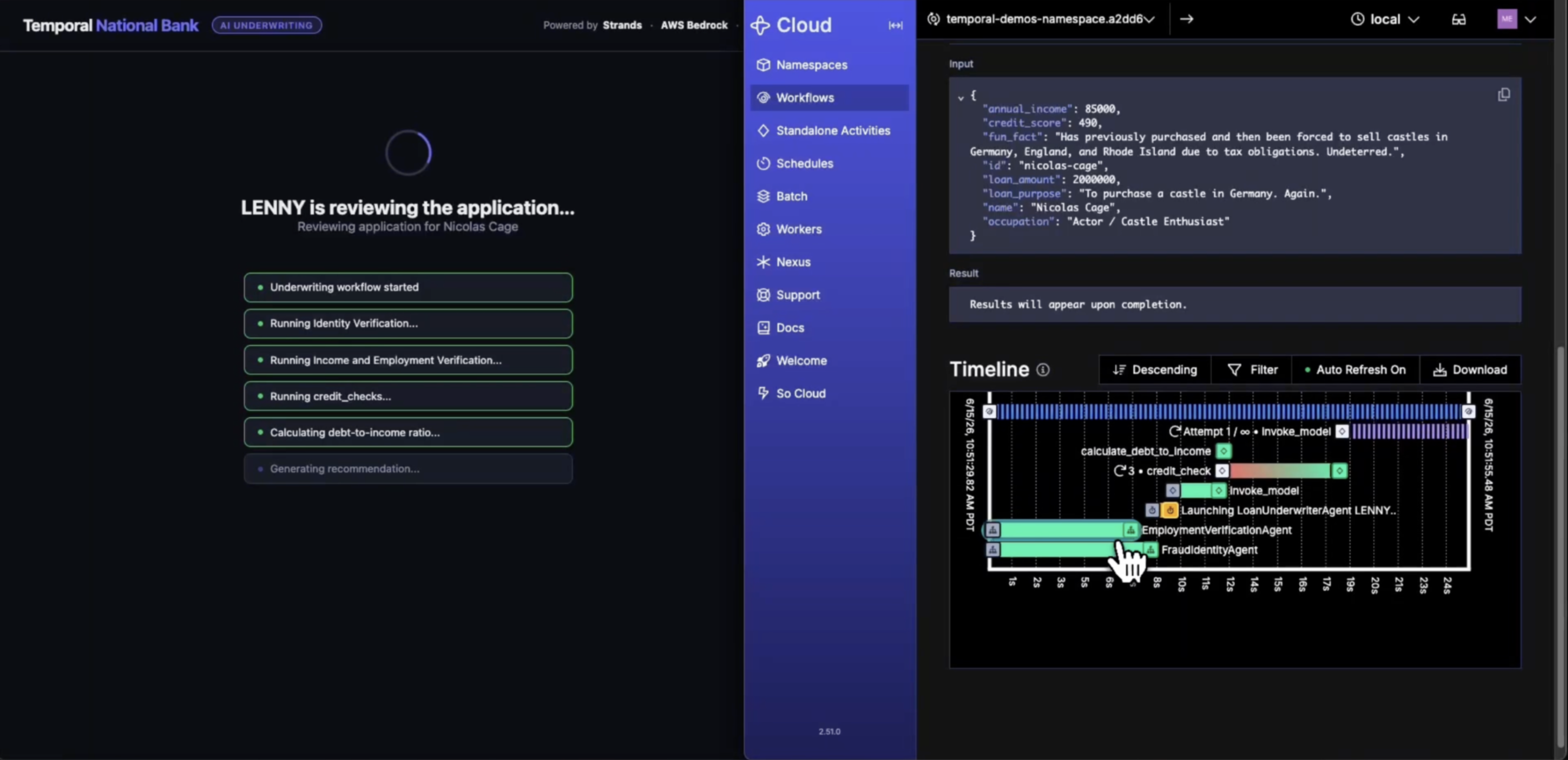Click the Schedules clock icon
The width and height of the screenshot is (1568, 760).
click(763, 163)
